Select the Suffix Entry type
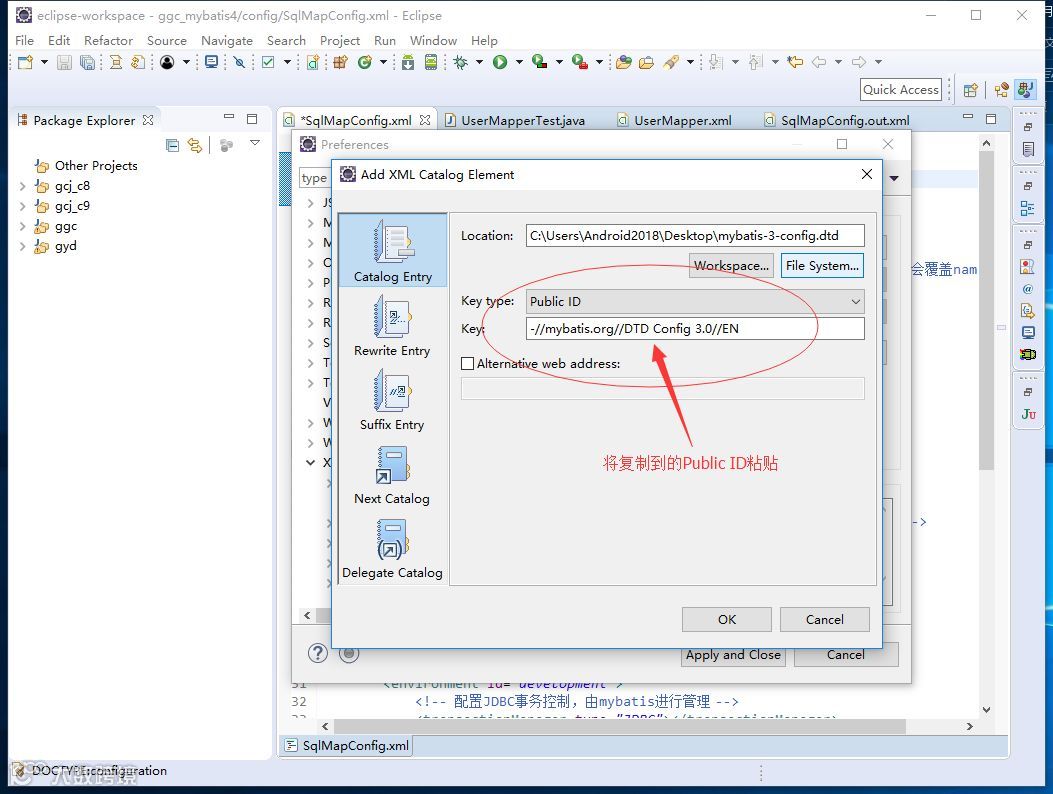Viewport: 1053px width, 794px height. (392, 400)
